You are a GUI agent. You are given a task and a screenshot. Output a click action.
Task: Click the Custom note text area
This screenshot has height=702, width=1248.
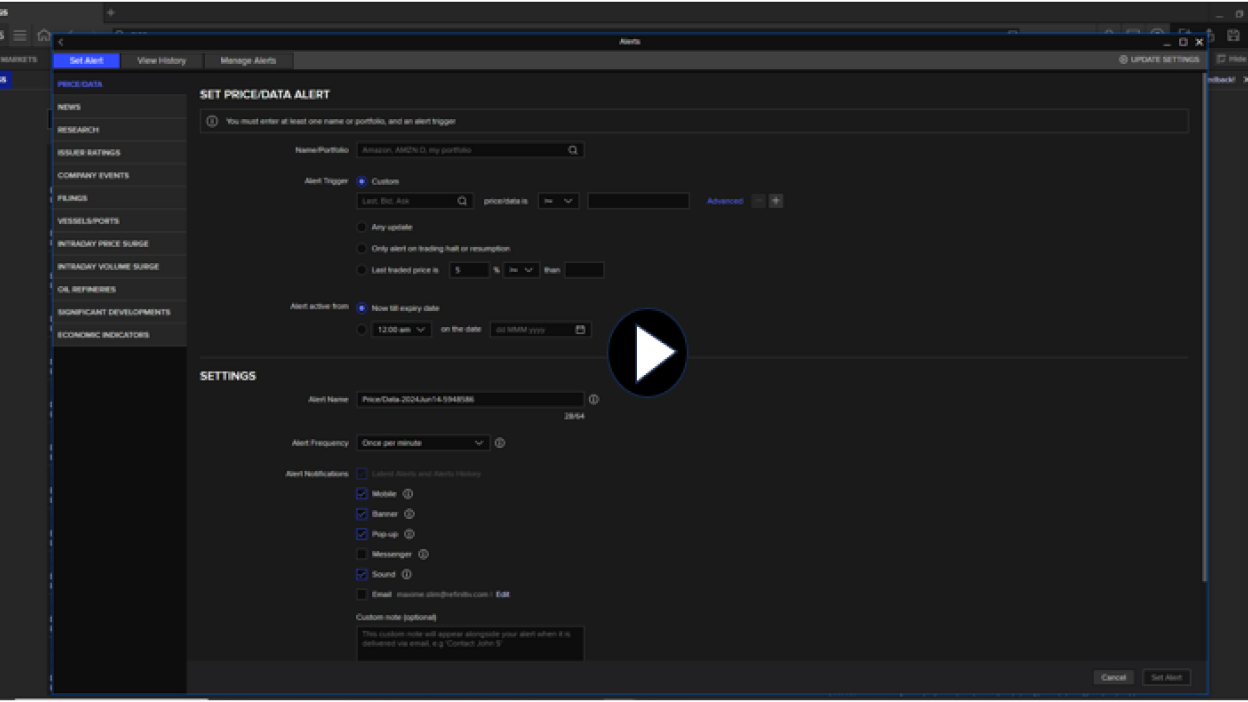pyautogui.click(x=470, y=642)
